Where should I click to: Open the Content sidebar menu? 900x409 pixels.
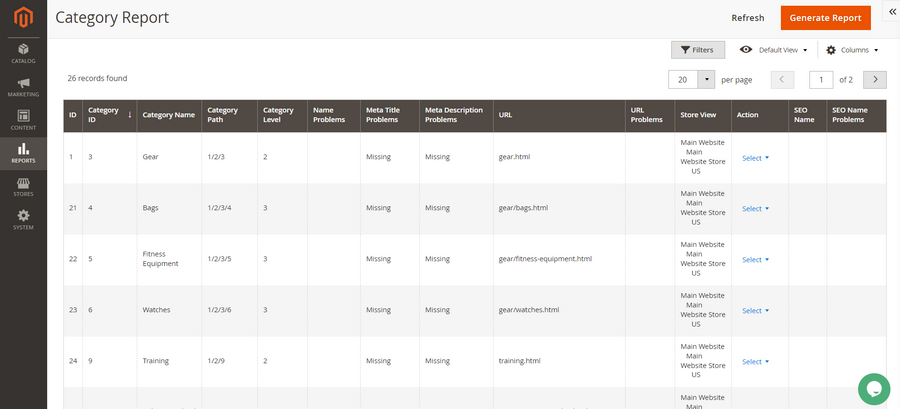point(24,120)
